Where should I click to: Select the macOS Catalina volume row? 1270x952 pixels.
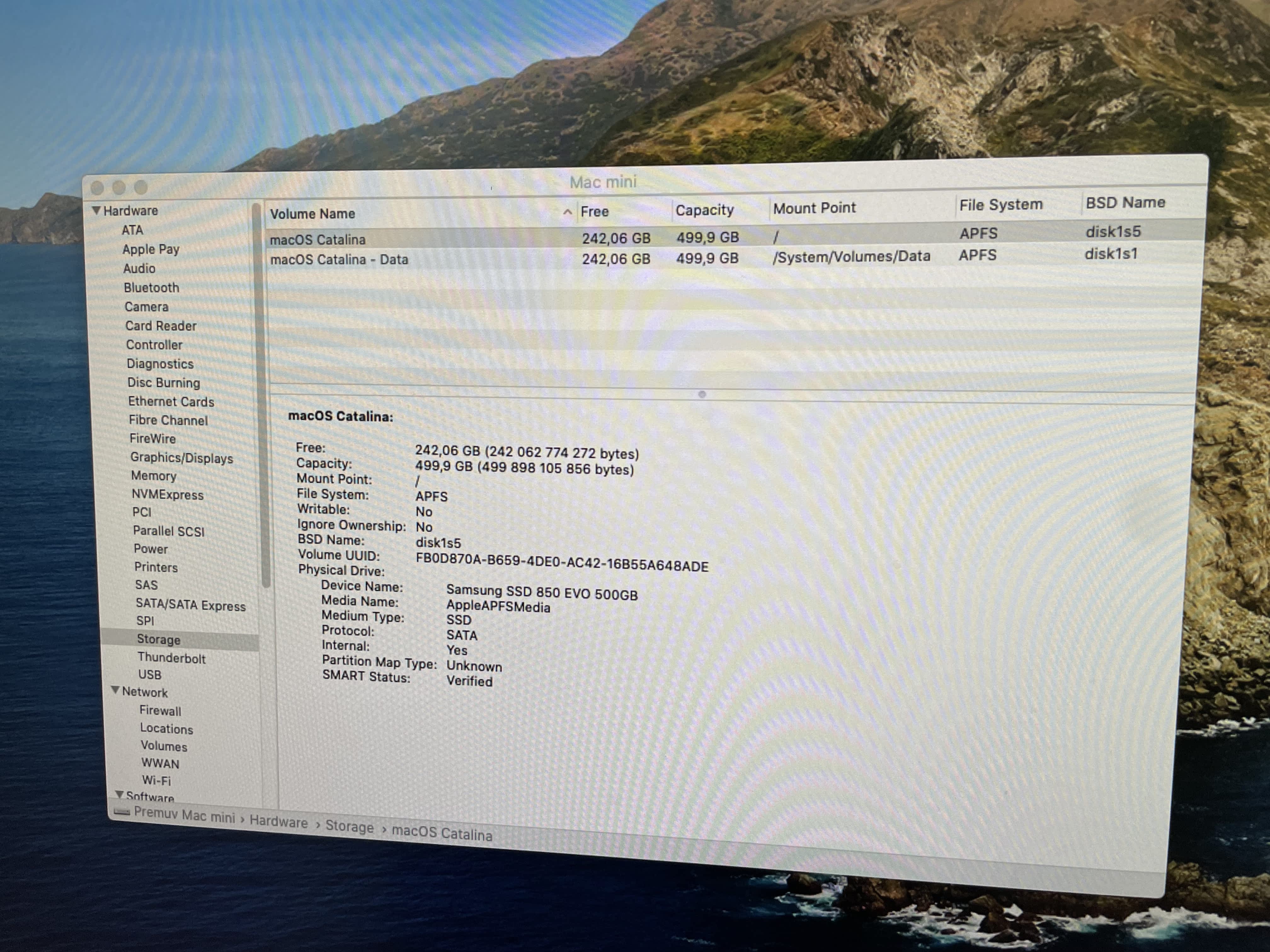click(317, 239)
